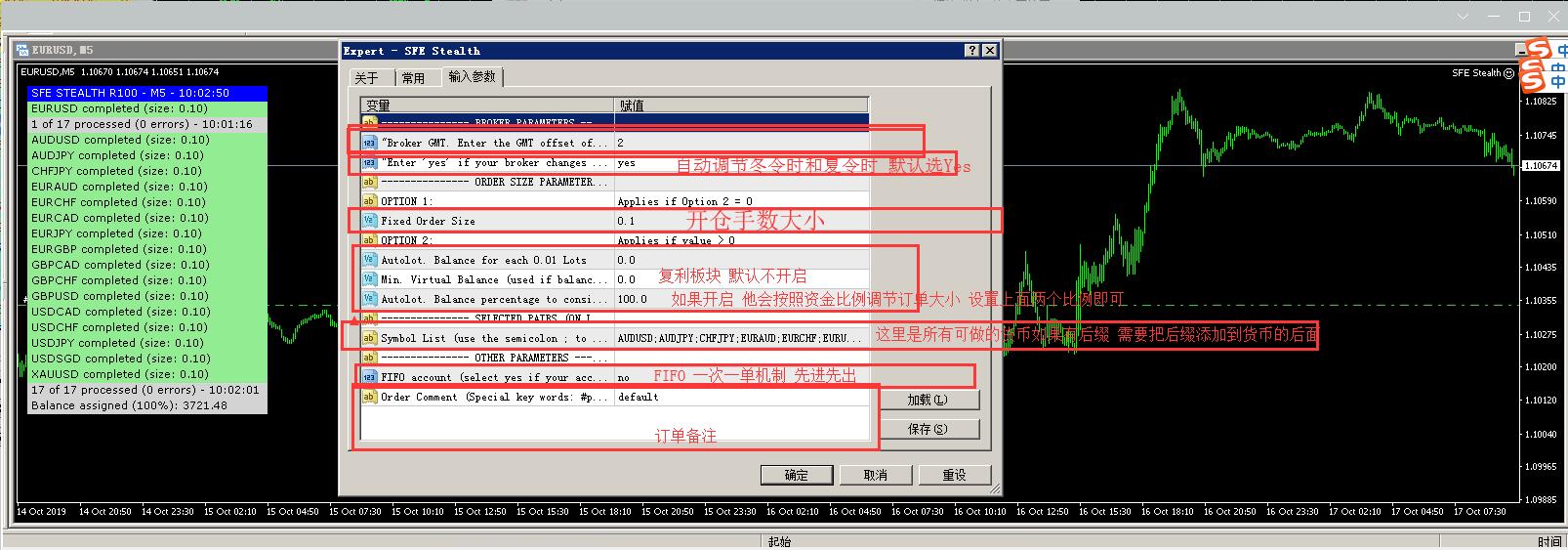The width and height of the screenshot is (1568, 550).
Task: Click the 123 icon beside FIFO account
Action: [x=369, y=377]
